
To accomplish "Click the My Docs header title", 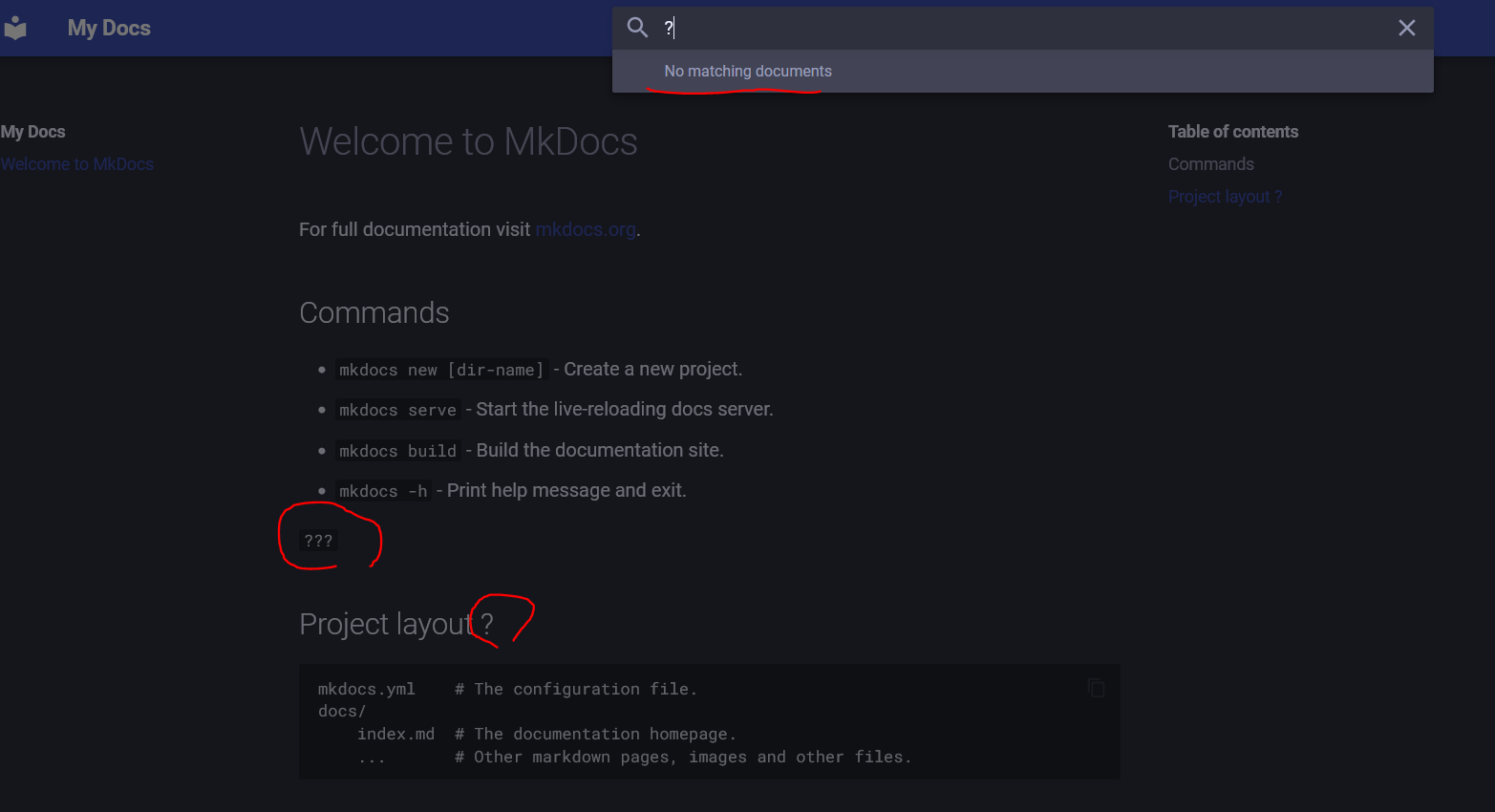I will tap(109, 29).
